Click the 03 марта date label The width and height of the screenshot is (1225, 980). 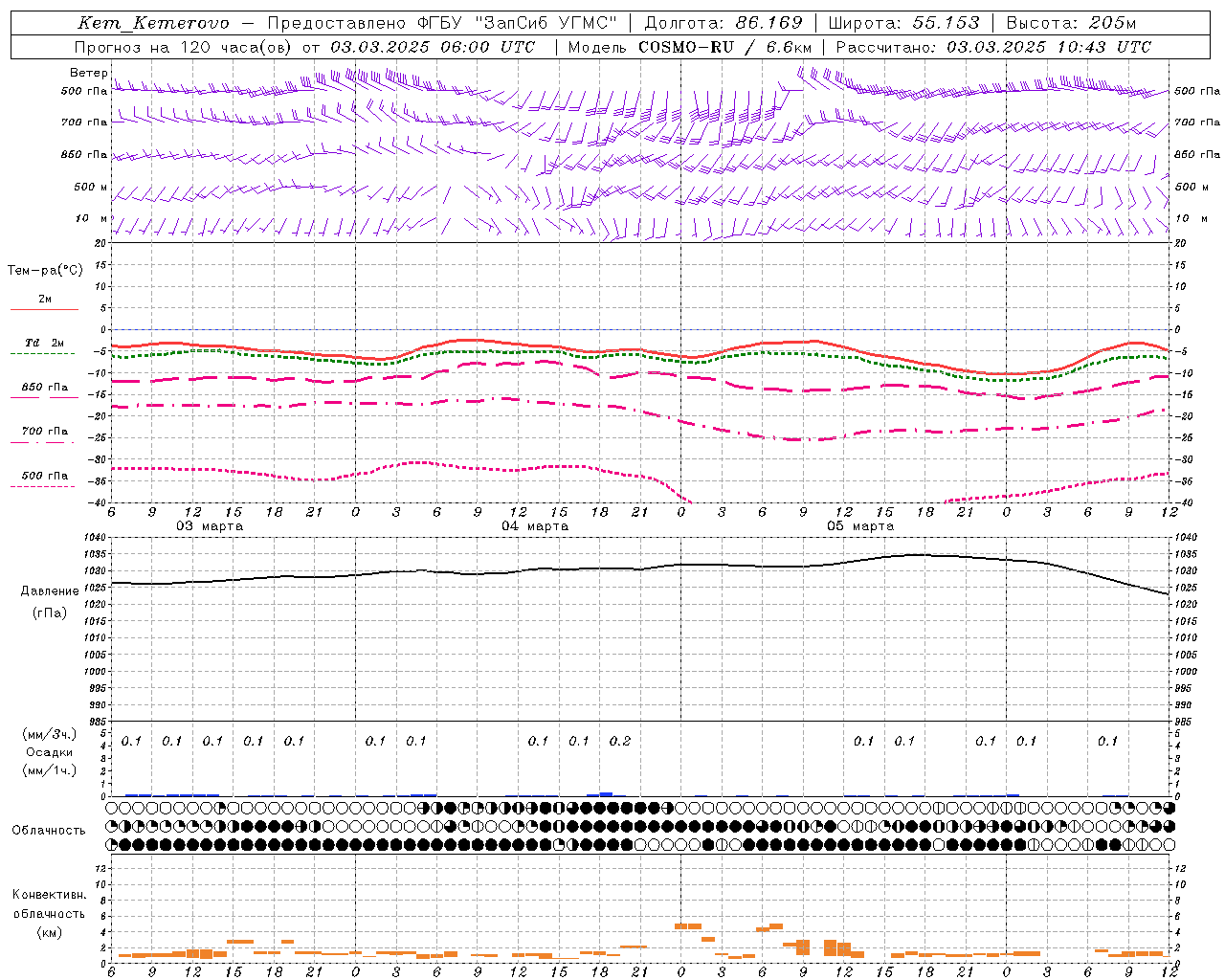point(210,526)
